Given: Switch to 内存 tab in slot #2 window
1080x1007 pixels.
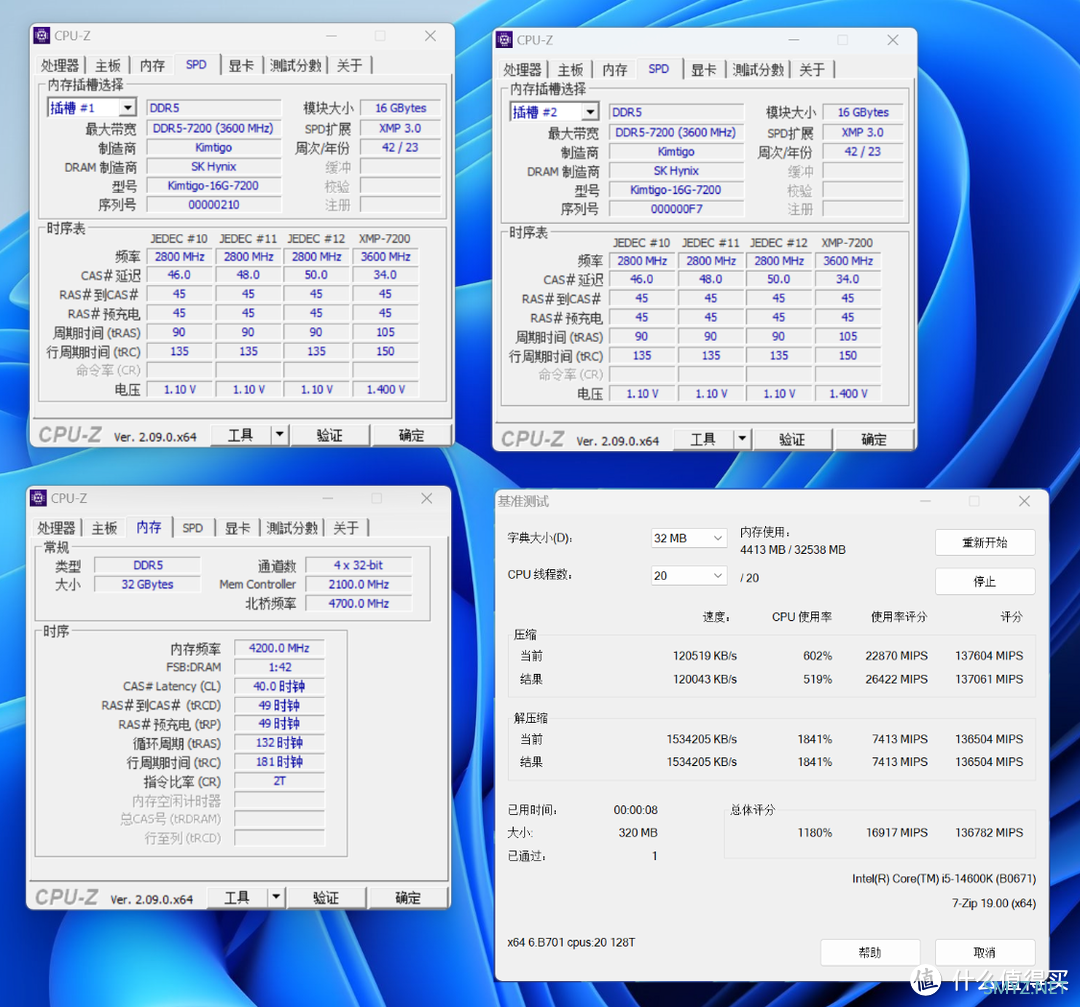Looking at the screenshot, I should [615, 70].
